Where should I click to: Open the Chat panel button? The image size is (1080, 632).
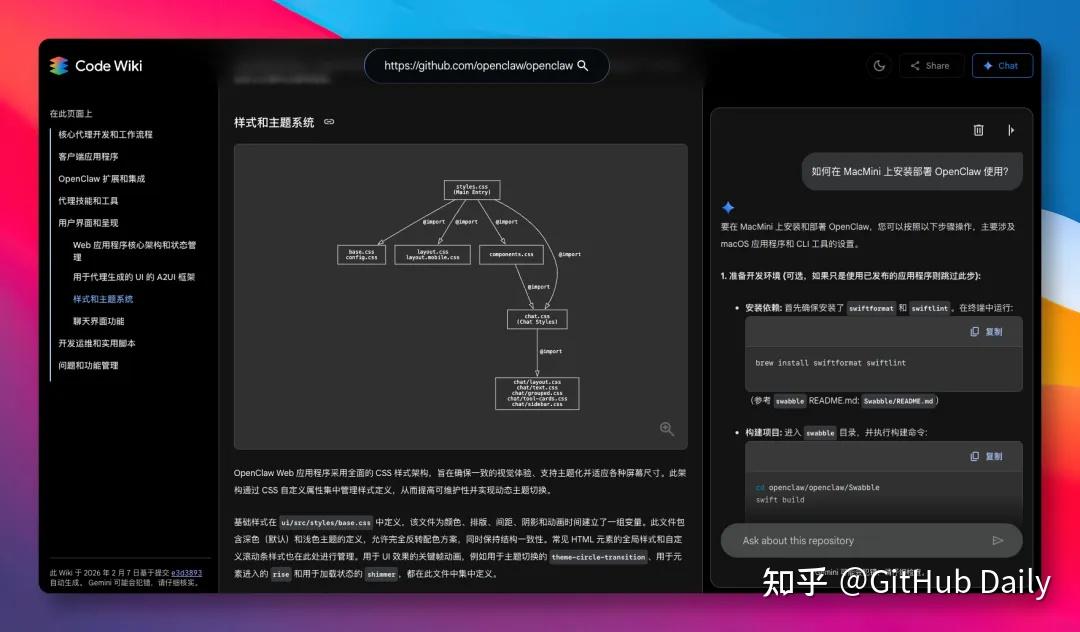coord(1001,66)
